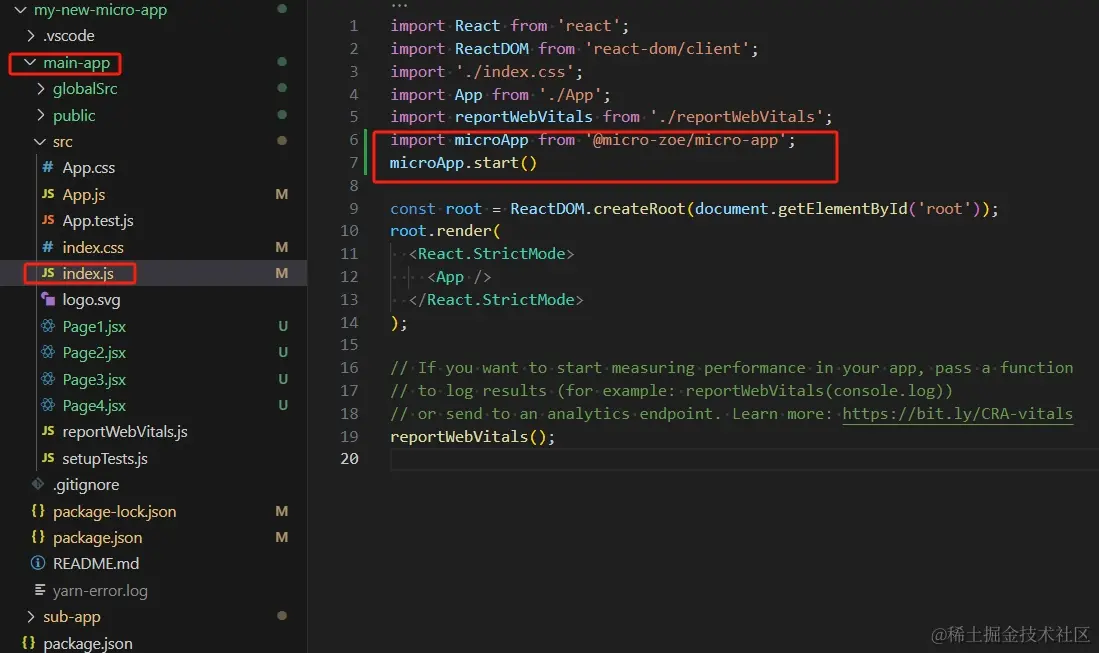This screenshot has width=1099, height=653.
Task: Open the Page3.jsx file
Action: tap(94, 380)
